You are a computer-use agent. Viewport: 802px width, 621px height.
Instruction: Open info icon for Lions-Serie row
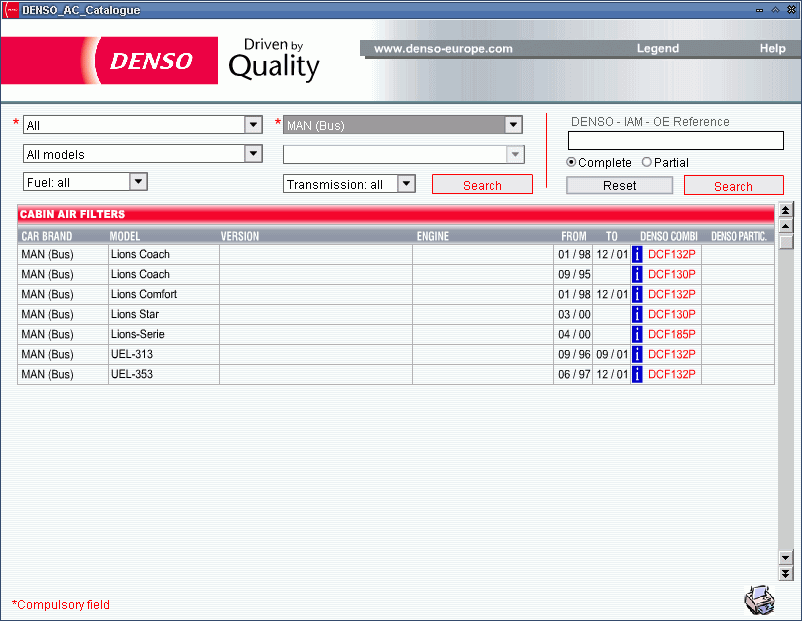tap(637, 335)
